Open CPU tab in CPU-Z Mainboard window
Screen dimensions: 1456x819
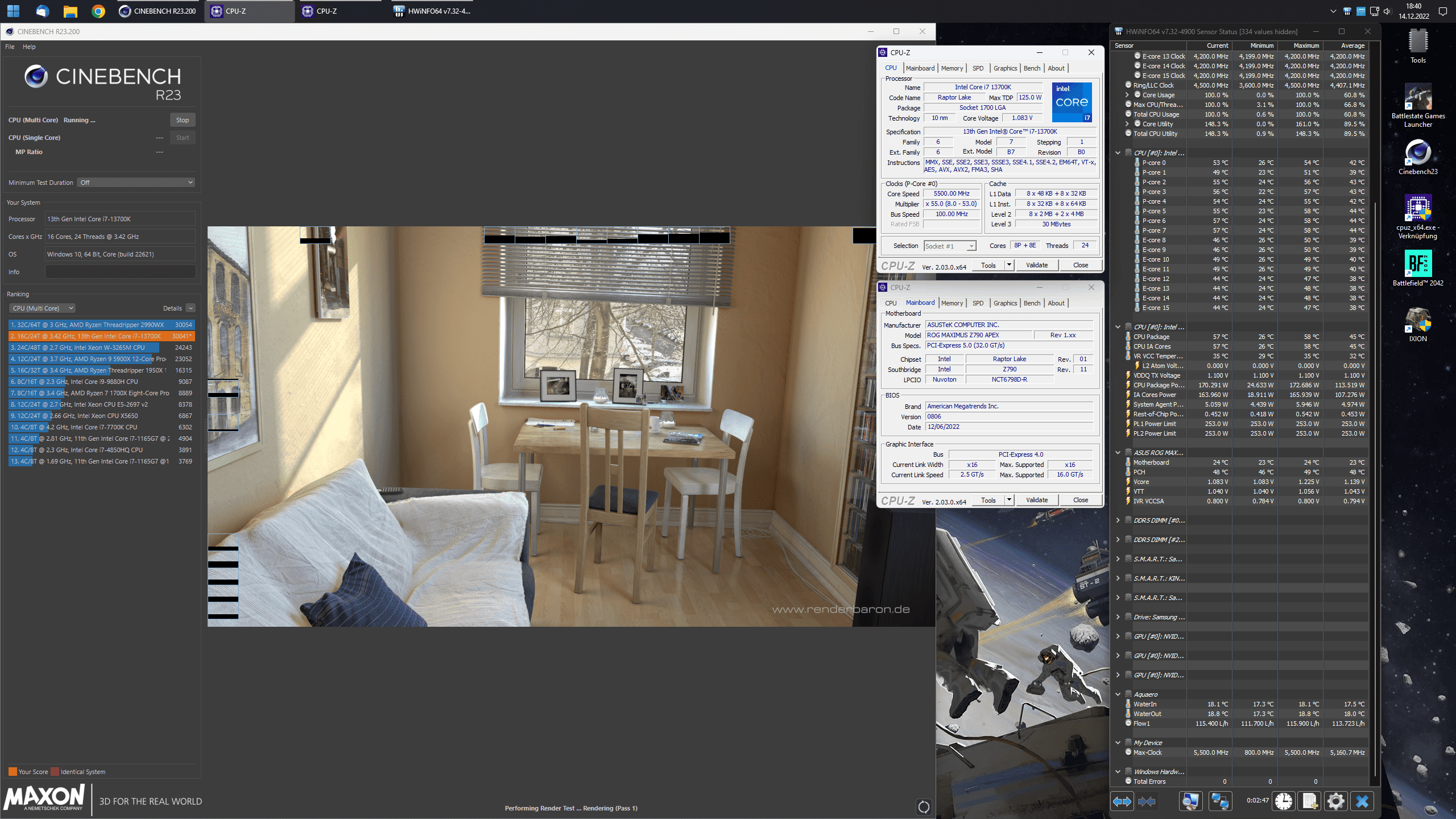click(891, 303)
